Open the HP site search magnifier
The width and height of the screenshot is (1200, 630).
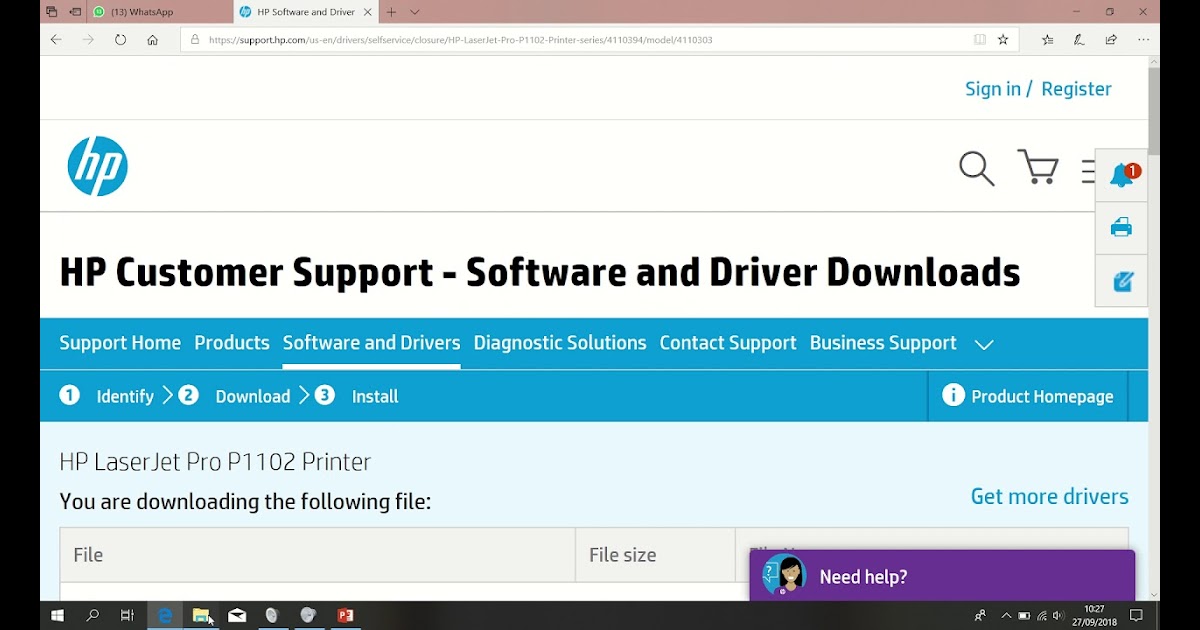click(x=977, y=168)
